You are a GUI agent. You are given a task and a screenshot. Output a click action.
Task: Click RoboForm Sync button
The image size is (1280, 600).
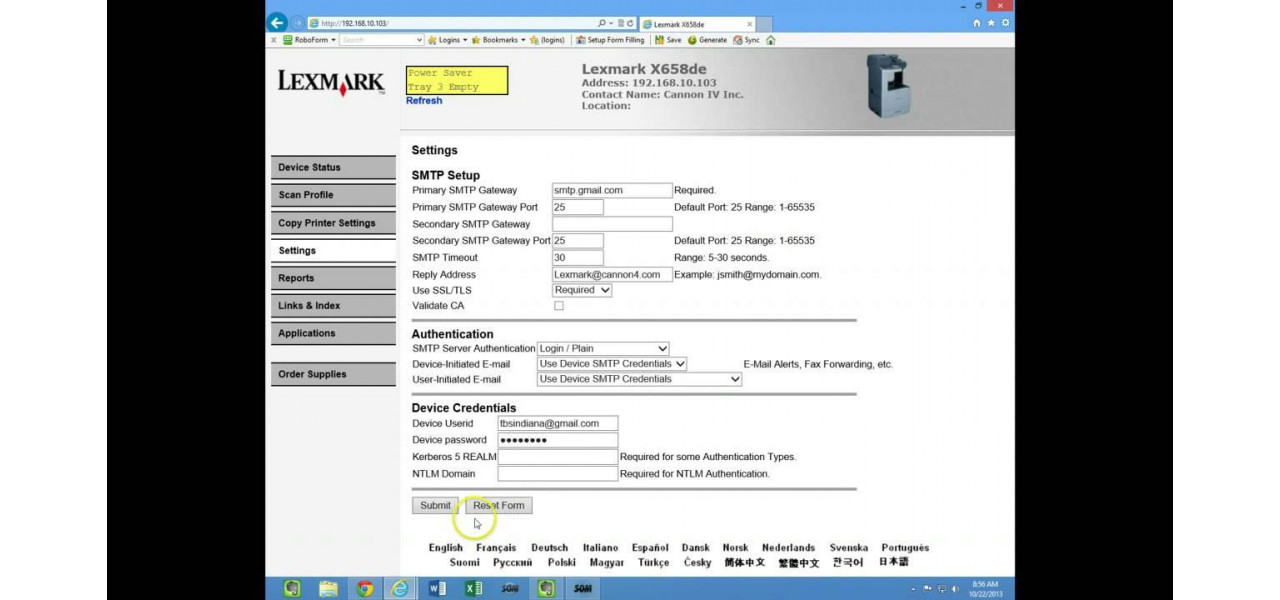point(746,40)
